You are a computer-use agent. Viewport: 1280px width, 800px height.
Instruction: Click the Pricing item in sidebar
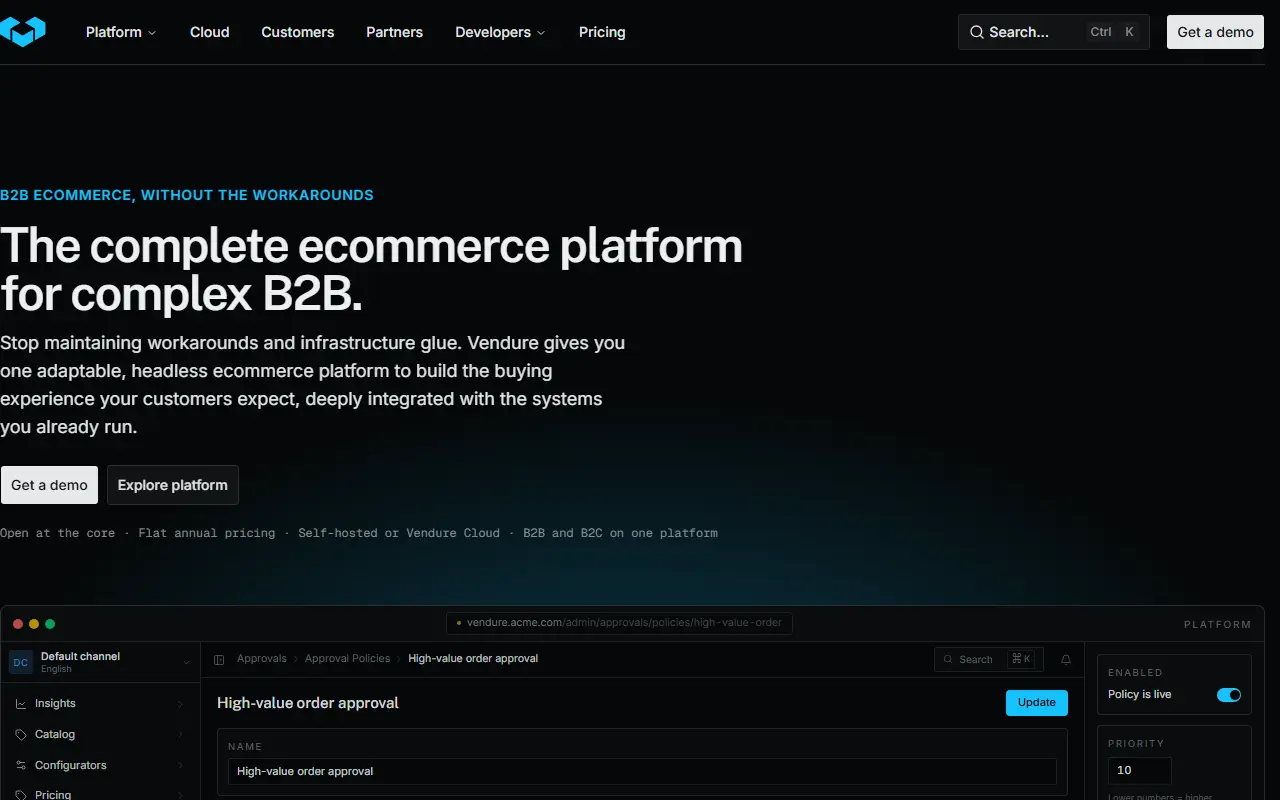point(53,794)
